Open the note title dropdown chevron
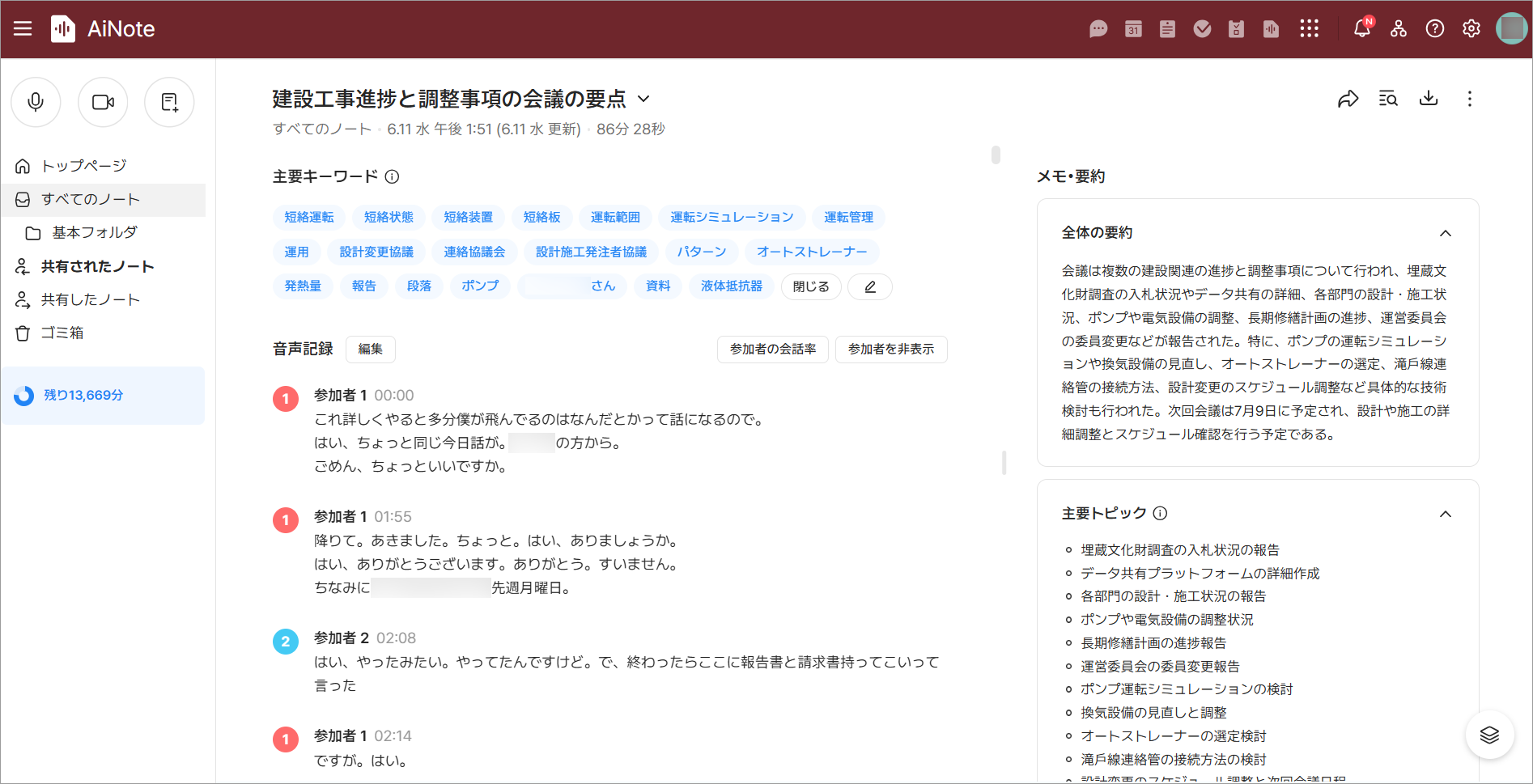This screenshot has width=1533, height=784. tap(643, 99)
